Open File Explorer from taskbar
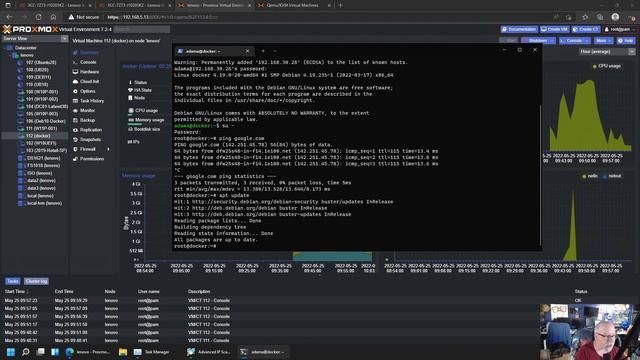The height and width of the screenshot is (360, 640). click(x=122, y=352)
